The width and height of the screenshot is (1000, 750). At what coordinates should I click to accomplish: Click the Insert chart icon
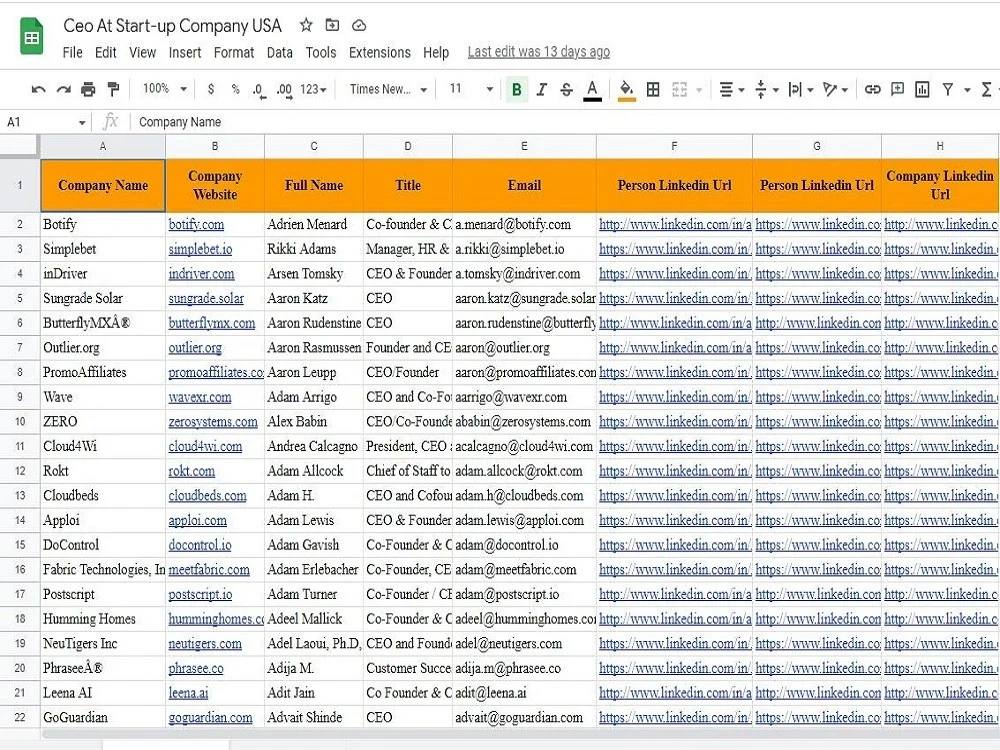922,89
